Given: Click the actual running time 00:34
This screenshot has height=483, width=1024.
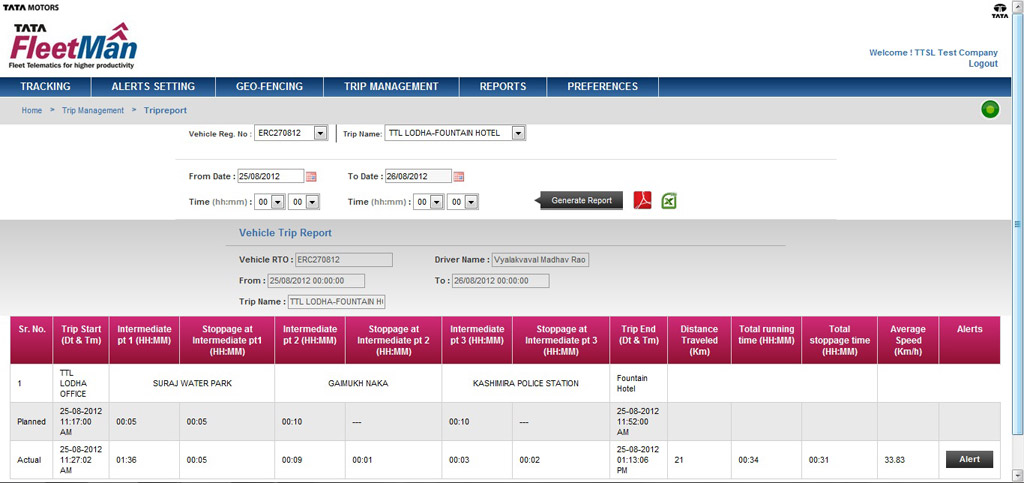Looking at the screenshot, I should tap(748, 460).
